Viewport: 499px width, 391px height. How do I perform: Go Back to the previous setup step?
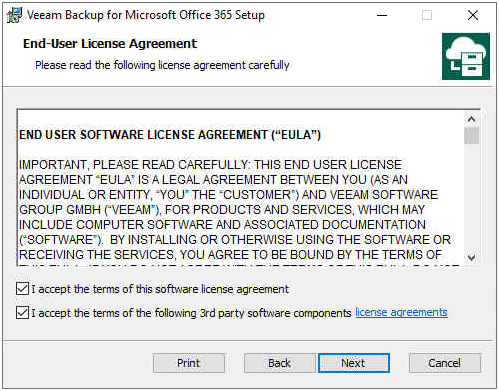tap(280, 363)
